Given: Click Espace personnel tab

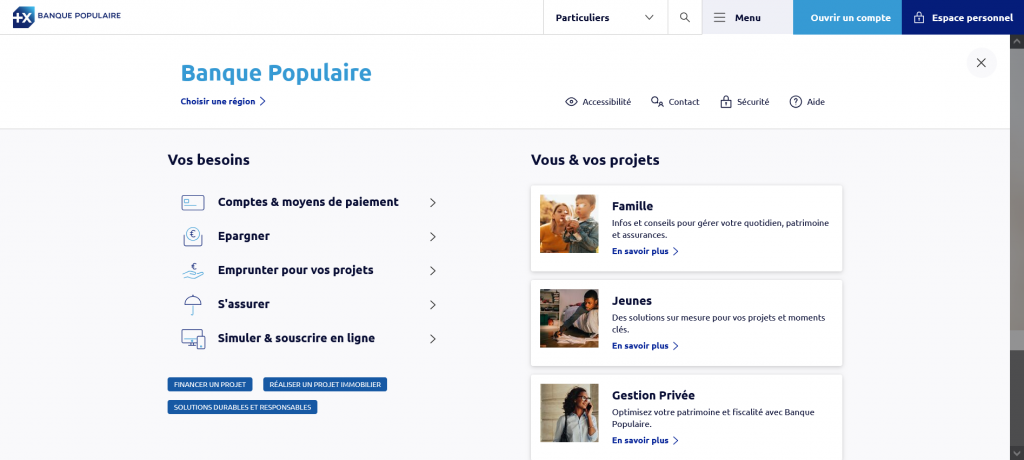Looking at the screenshot, I should point(963,18).
